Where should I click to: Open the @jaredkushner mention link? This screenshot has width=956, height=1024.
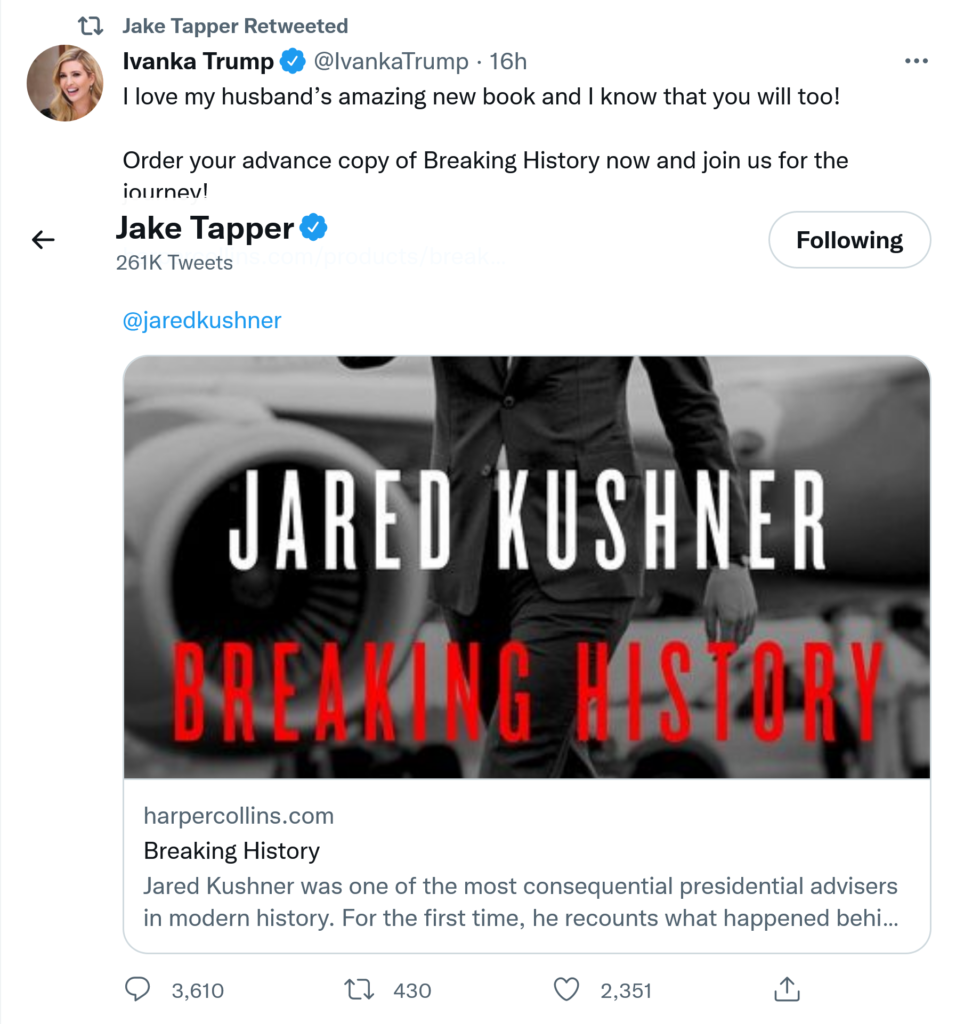[202, 321]
